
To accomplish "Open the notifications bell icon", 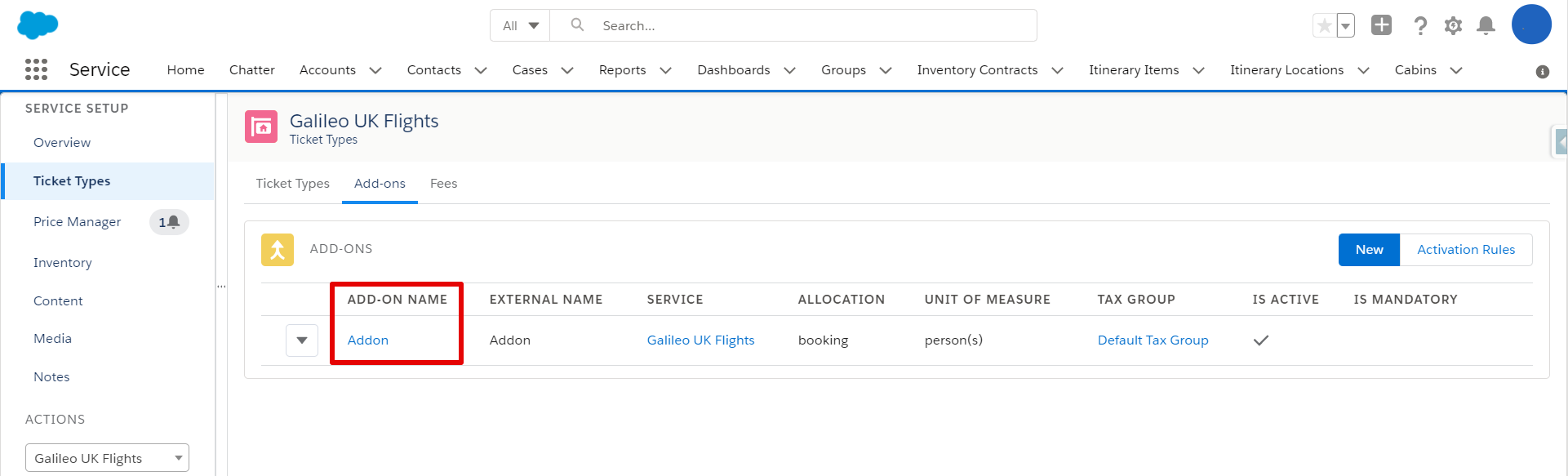I will click(x=1486, y=25).
